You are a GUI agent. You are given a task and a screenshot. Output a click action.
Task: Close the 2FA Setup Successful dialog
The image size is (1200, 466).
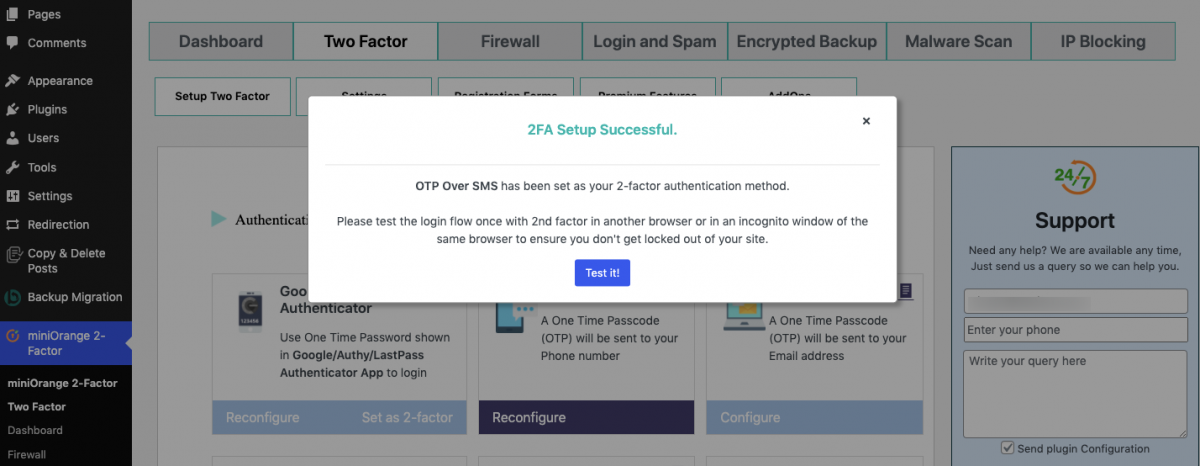pyautogui.click(x=866, y=121)
